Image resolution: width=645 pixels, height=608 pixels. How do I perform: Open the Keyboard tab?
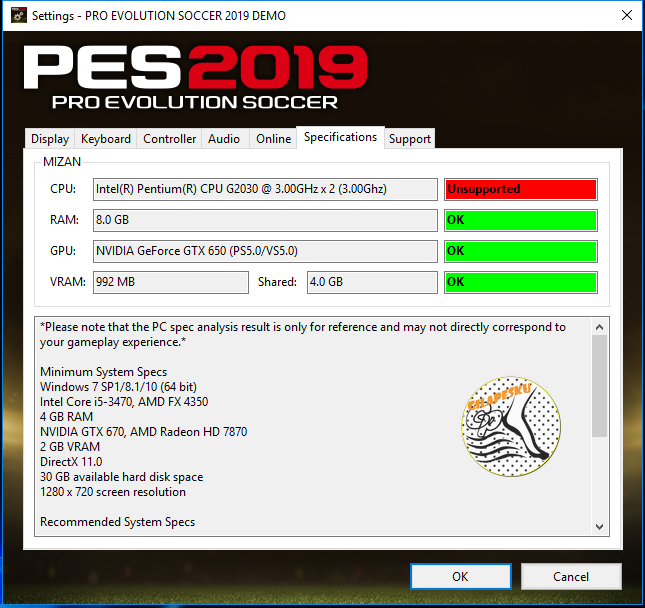tap(106, 139)
